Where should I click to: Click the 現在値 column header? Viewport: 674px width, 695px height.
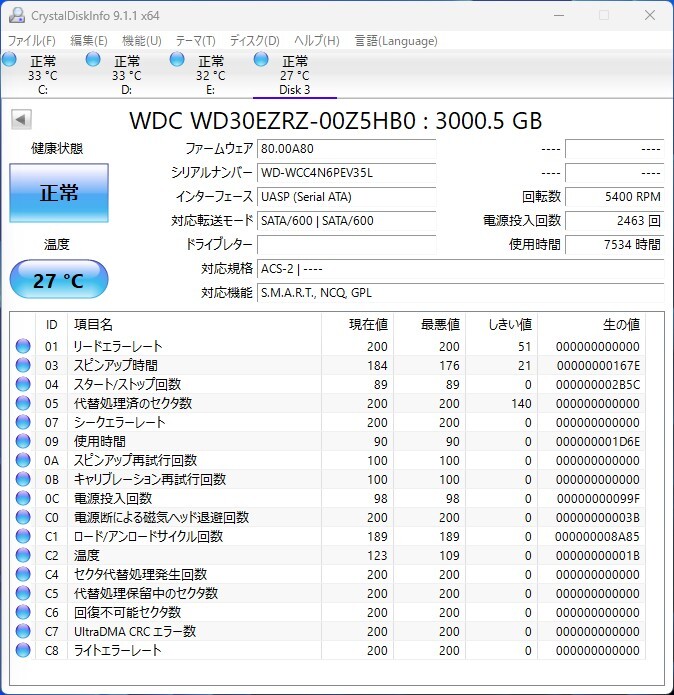358,324
